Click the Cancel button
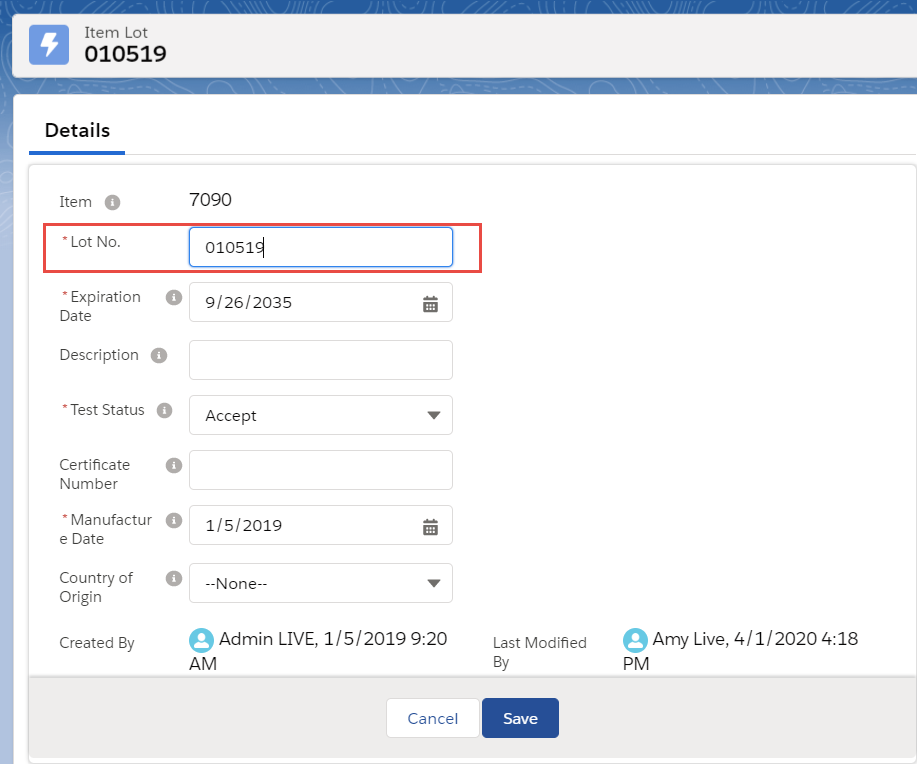 pyautogui.click(x=433, y=718)
